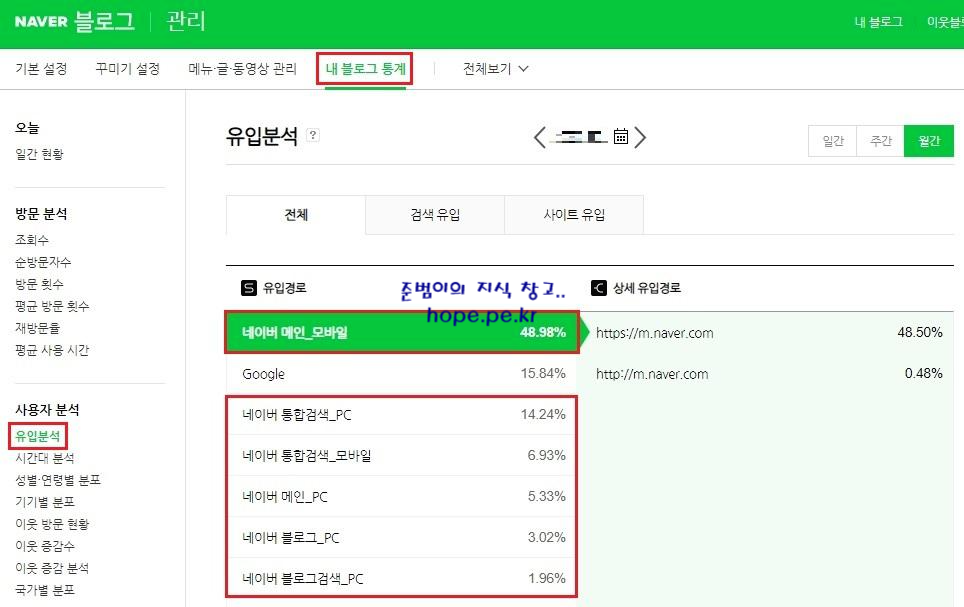
Task: Open 기본 설정 menu
Action: [41, 69]
